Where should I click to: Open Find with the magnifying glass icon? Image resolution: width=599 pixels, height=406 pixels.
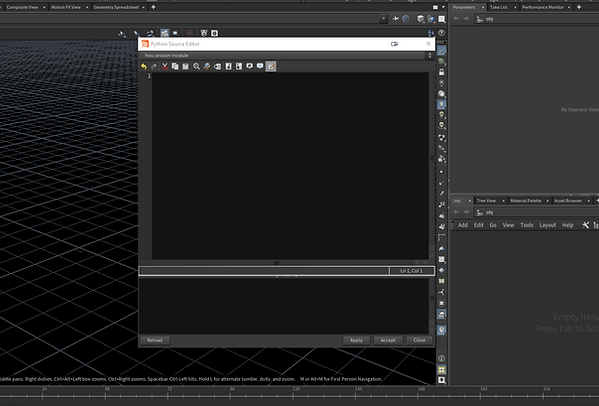[x=196, y=66]
